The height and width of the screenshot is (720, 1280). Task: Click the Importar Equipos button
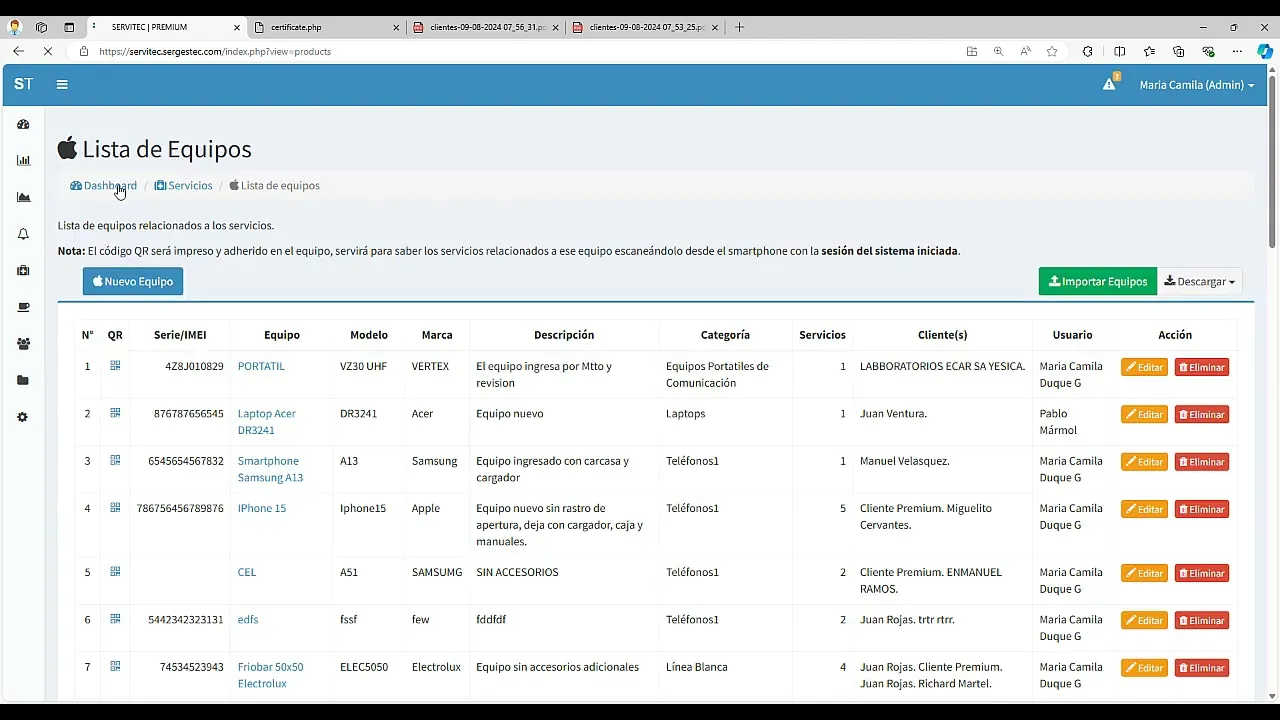coord(1098,281)
